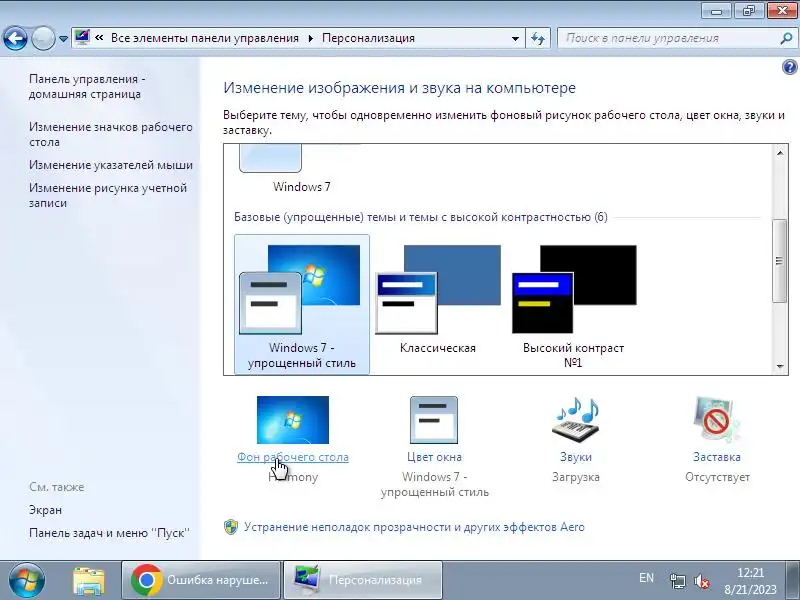
Task: Click the Forward navigation arrow
Action: (43, 39)
